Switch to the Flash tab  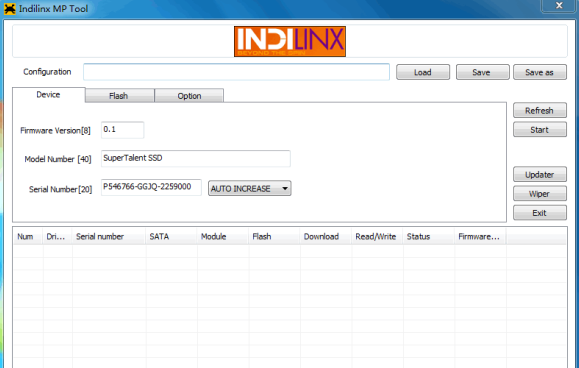(x=119, y=96)
